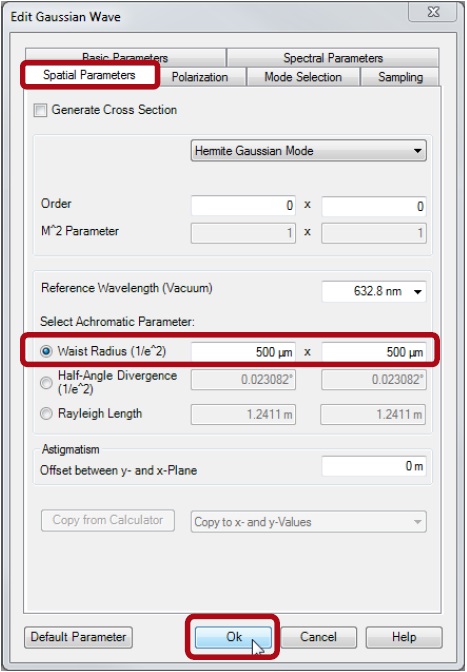Enable Generate Cross Section checkbox
The height and width of the screenshot is (672, 467).
[x=40, y=110]
